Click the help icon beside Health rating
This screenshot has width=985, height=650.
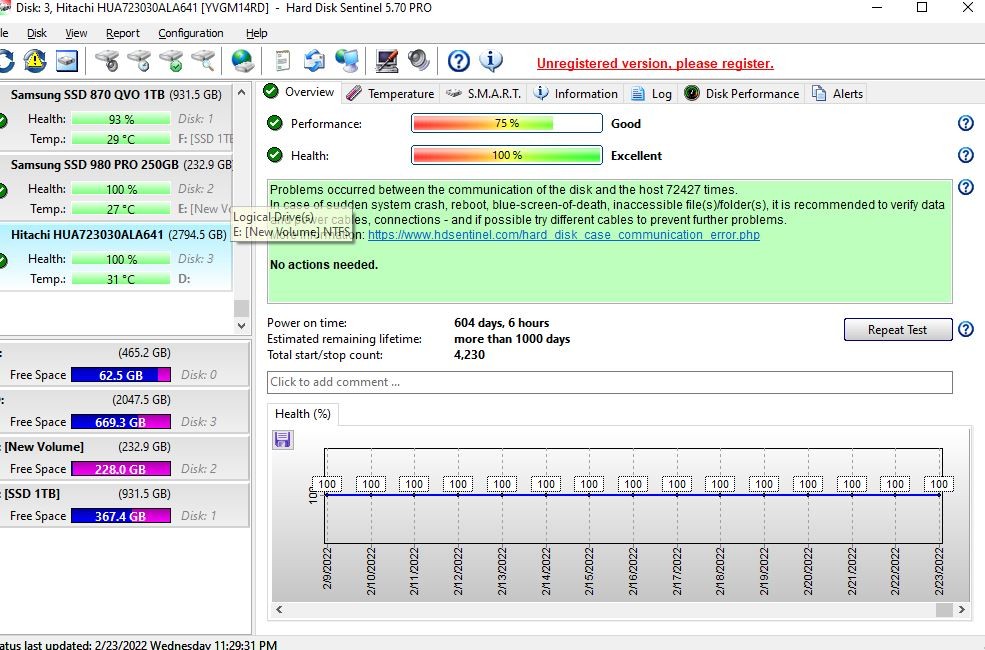(x=966, y=154)
